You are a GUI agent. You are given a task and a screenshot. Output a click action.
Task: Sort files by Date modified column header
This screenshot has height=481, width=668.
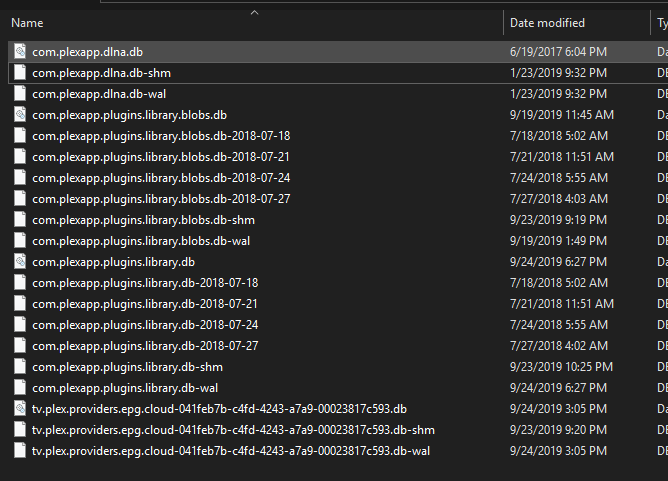(547, 23)
